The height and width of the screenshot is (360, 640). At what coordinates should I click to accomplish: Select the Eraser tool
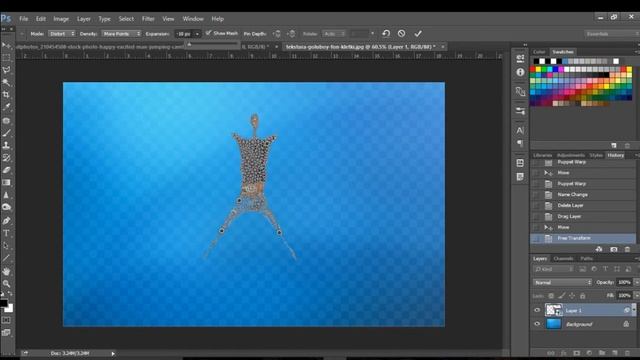(6, 170)
